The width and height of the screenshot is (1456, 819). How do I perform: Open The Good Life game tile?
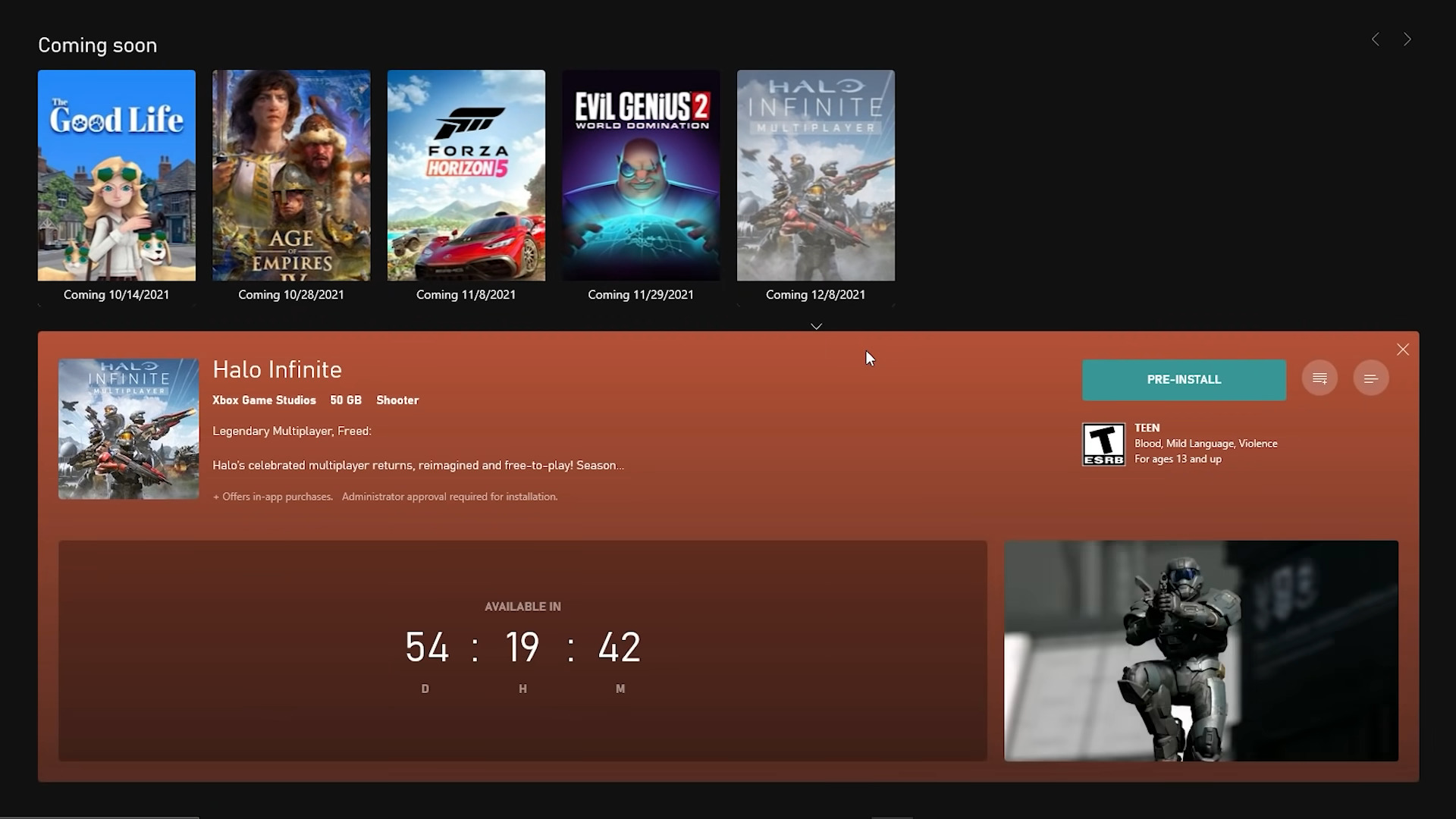click(116, 175)
